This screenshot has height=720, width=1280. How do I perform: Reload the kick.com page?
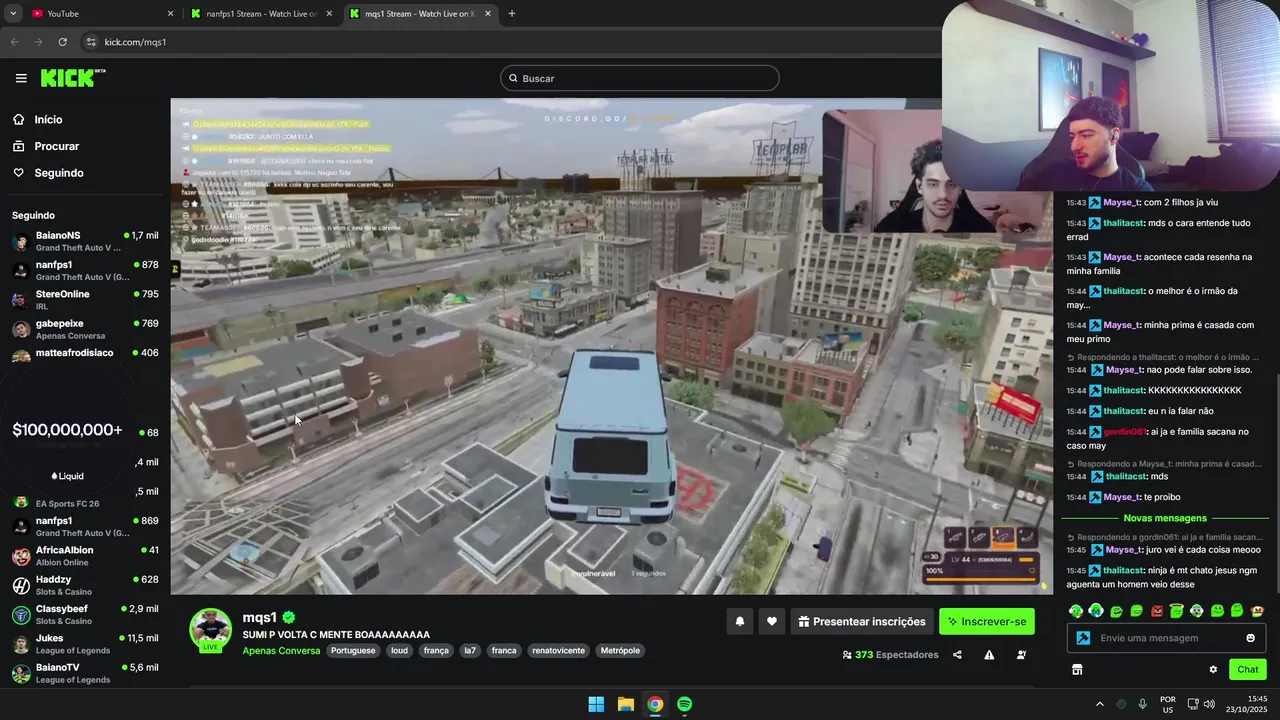[62, 42]
